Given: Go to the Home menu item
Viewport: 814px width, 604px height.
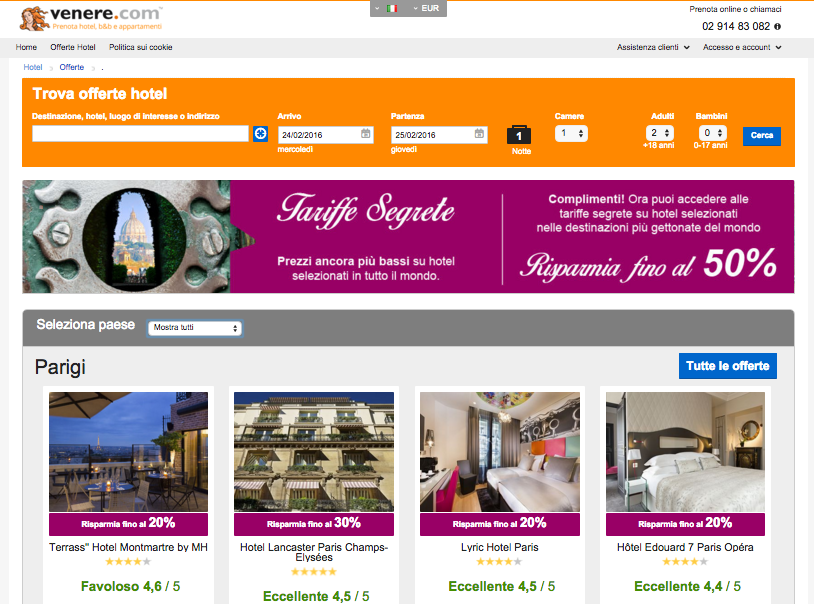Looking at the screenshot, I should coord(26,47).
